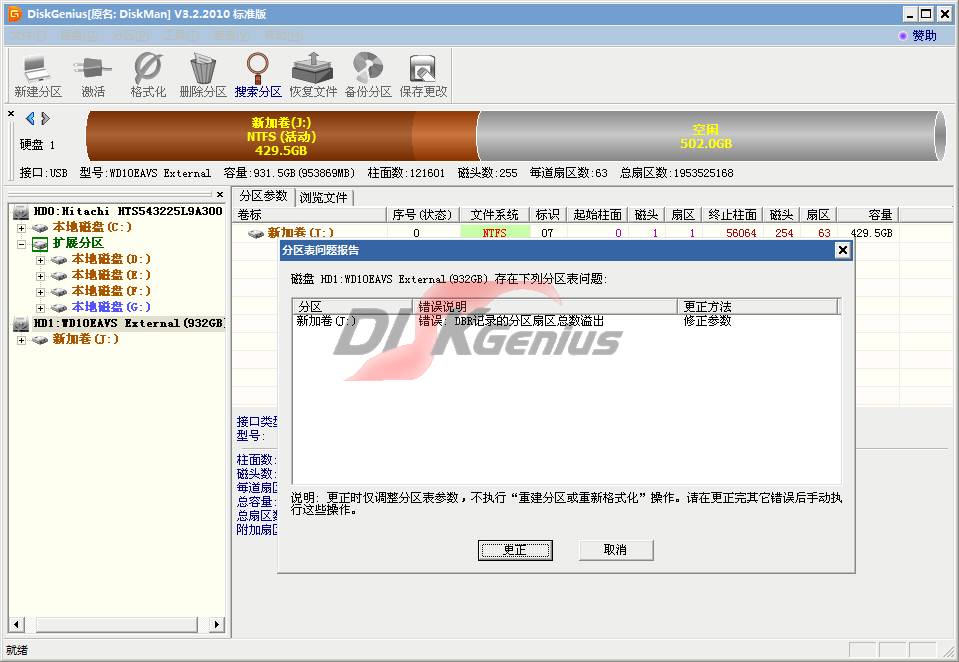Click the 取消 button to cancel
Viewport: 959px width, 662px height.
point(615,549)
